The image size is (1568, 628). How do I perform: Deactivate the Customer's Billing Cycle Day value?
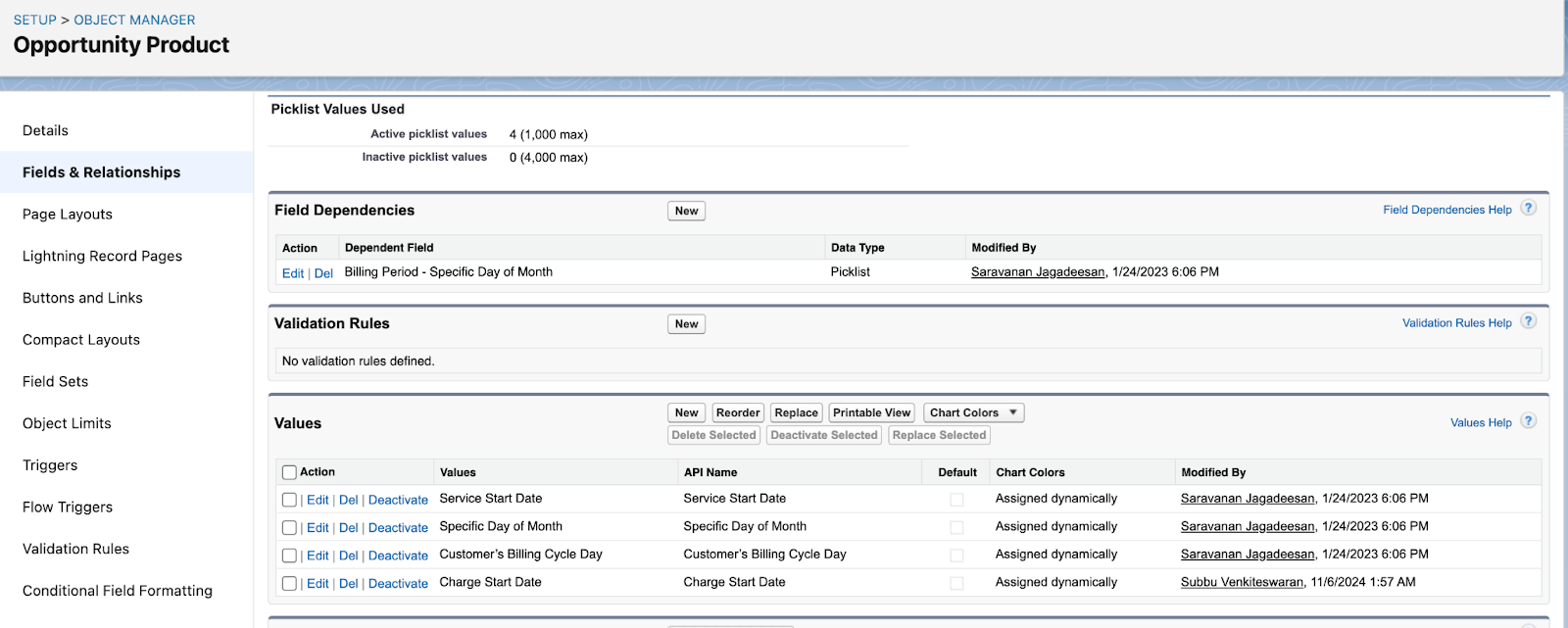pos(398,556)
